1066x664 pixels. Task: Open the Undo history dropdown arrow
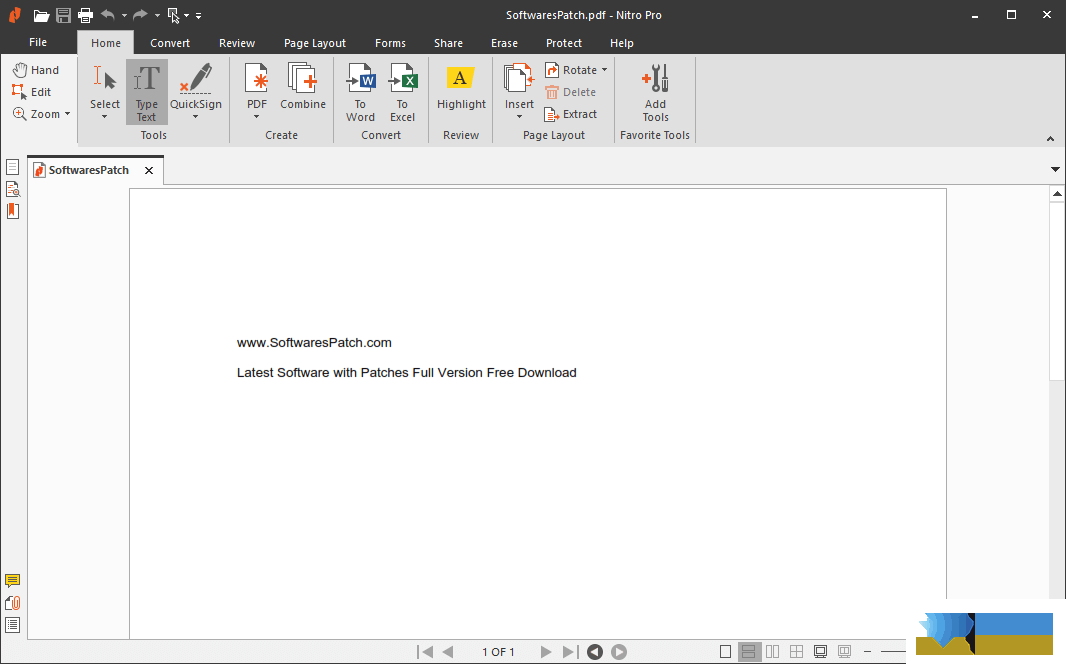124,16
